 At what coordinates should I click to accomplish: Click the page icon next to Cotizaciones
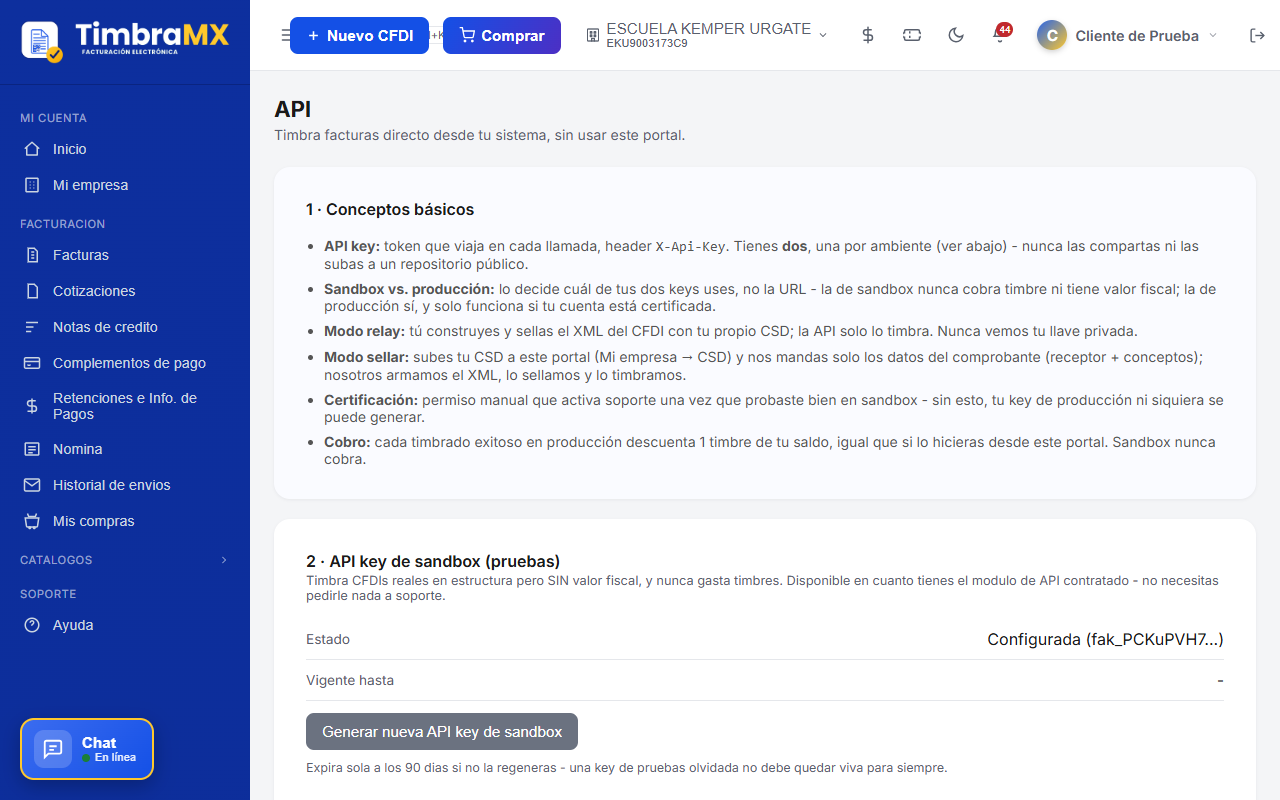click(32, 291)
